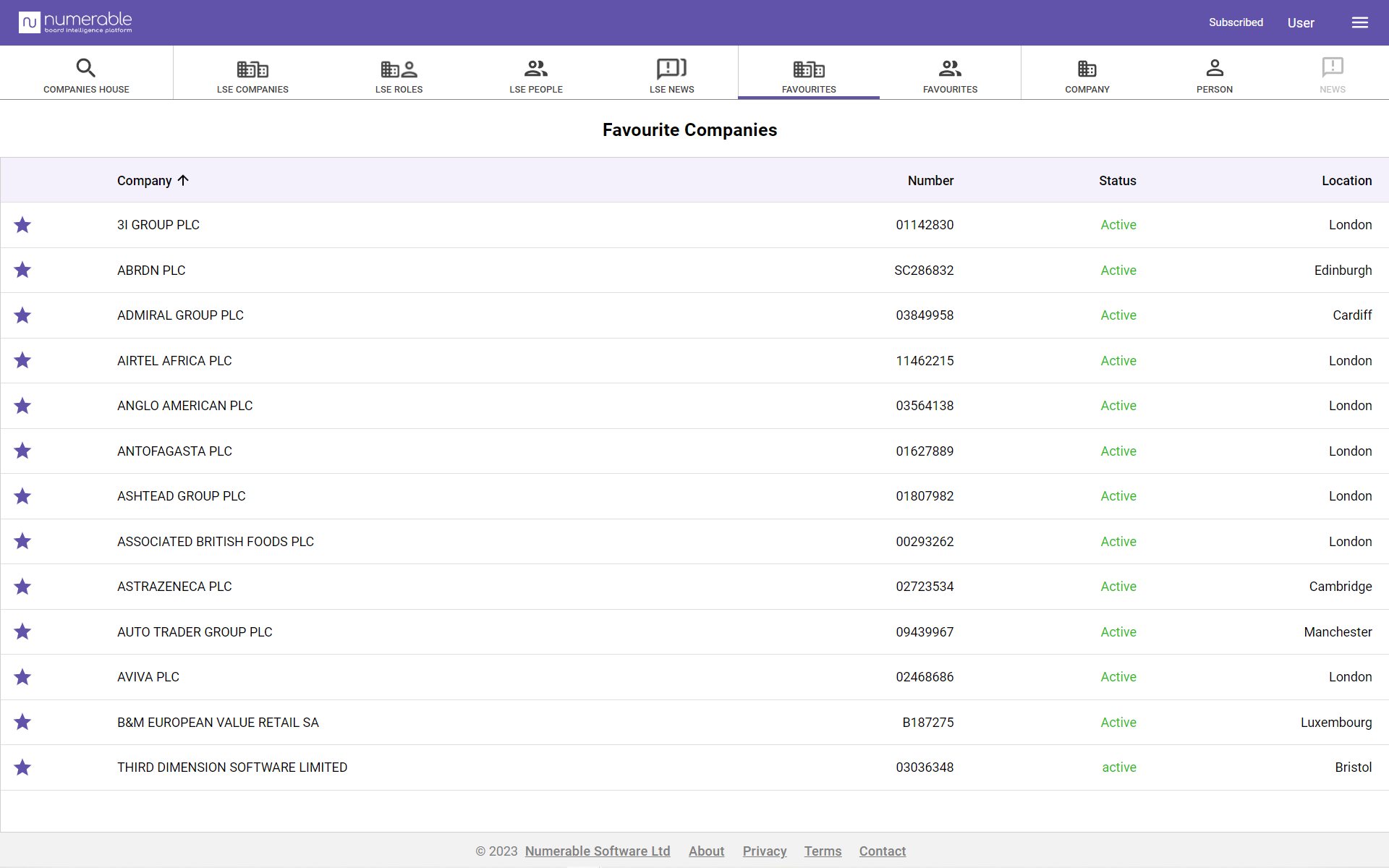The image size is (1389, 868).
Task: Click company number B187275
Action: [x=928, y=723]
